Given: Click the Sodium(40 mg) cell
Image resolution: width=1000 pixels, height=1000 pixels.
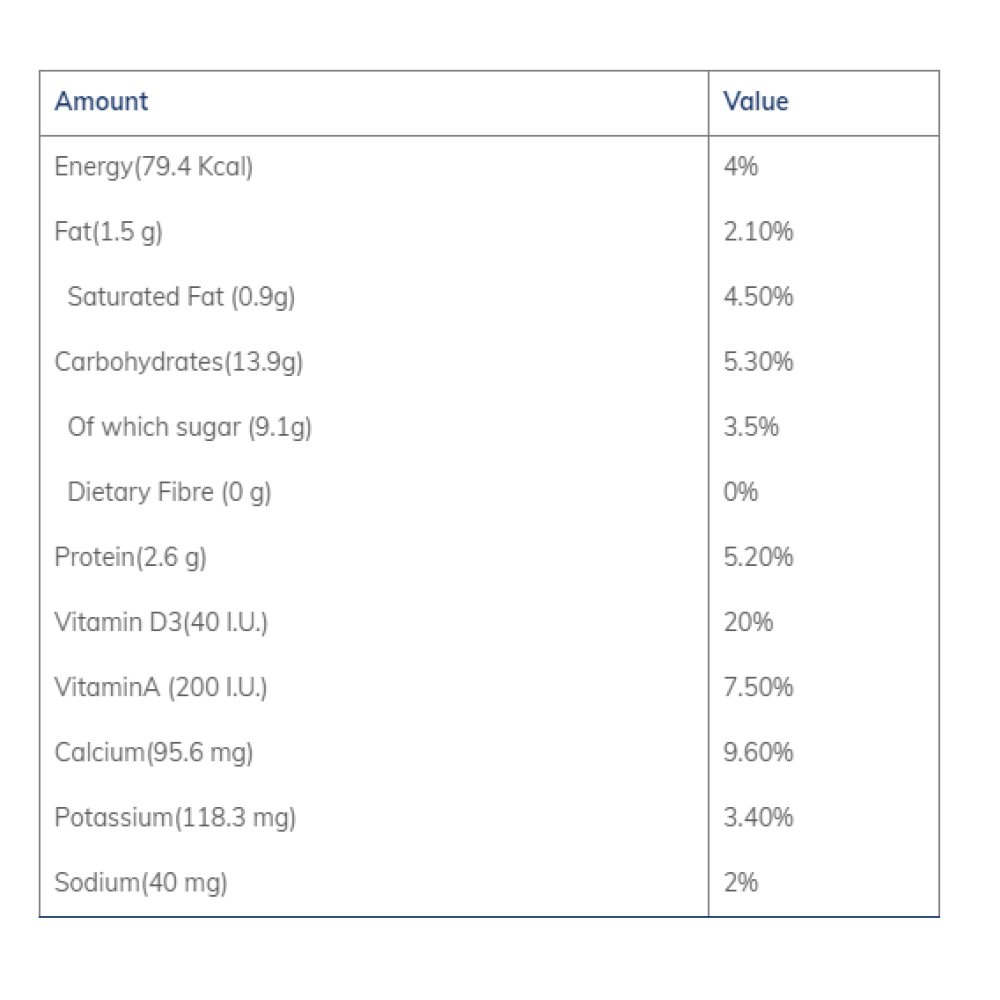Looking at the screenshot, I should [x=141, y=882].
